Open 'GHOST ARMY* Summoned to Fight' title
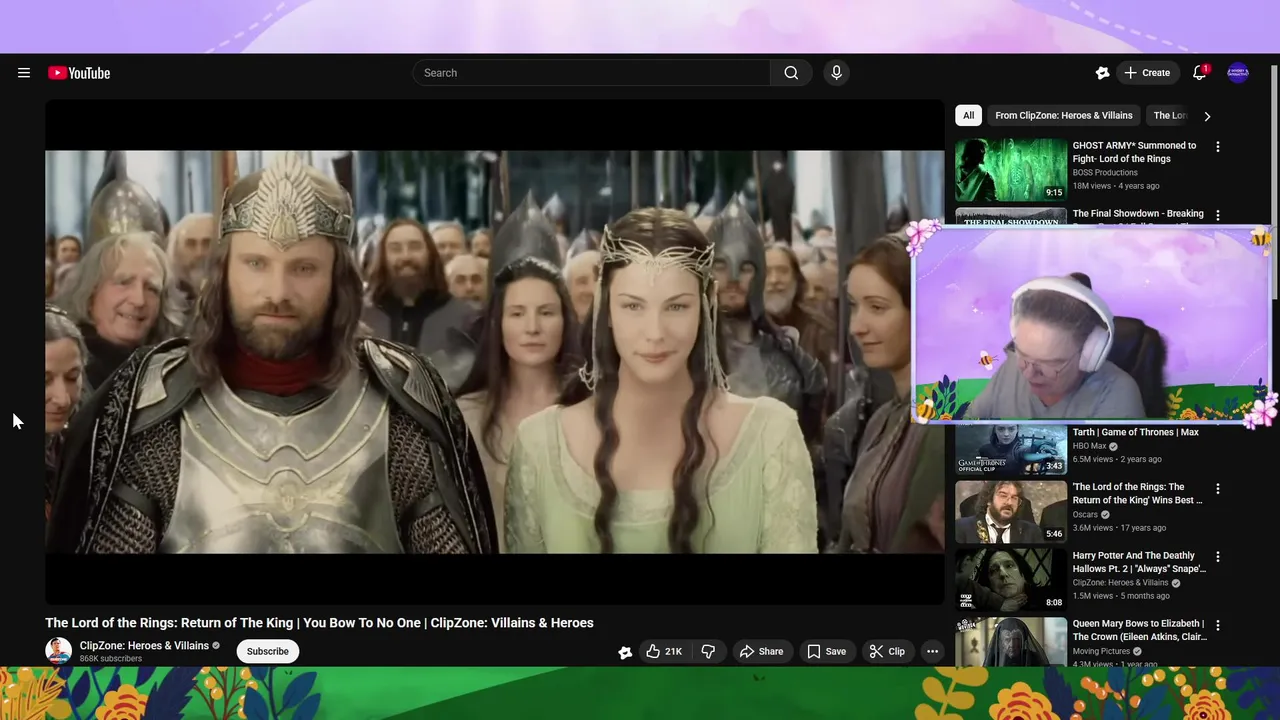The image size is (1280, 720). coord(1134,152)
